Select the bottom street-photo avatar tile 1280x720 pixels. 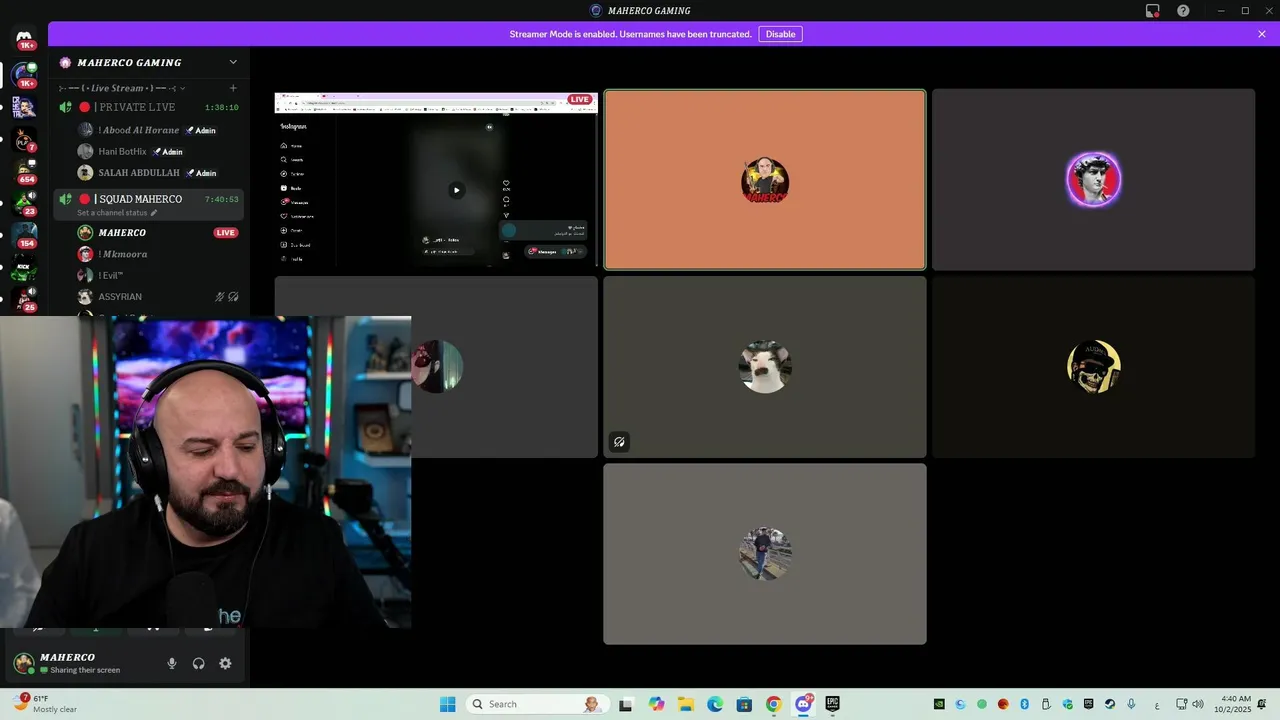coord(765,553)
